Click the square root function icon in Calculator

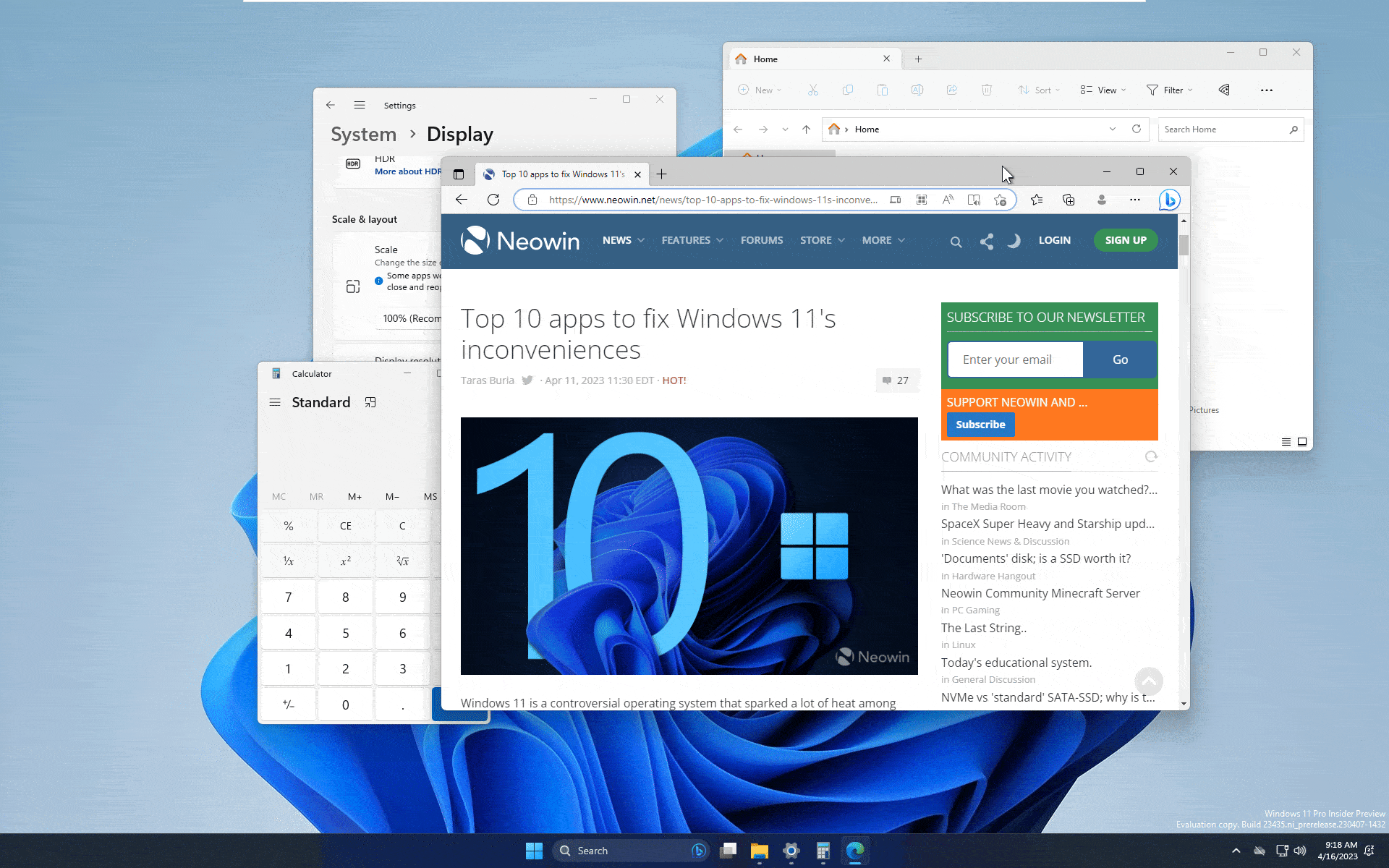point(402,560)
